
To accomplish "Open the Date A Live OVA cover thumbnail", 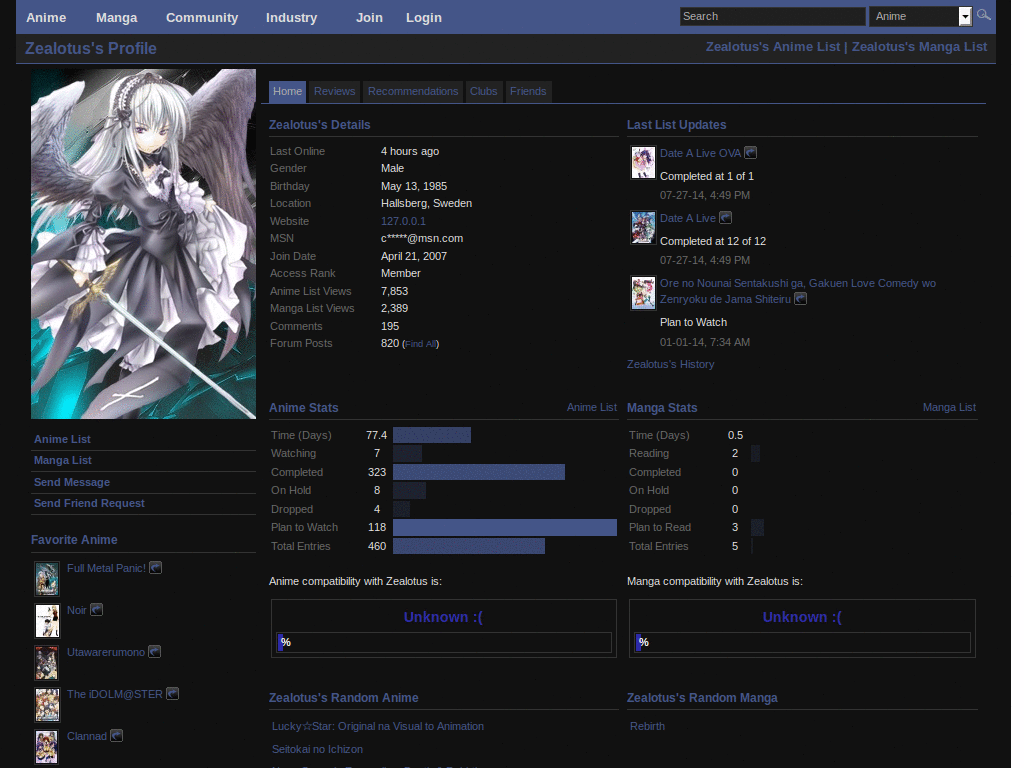I will pos(643,163).
